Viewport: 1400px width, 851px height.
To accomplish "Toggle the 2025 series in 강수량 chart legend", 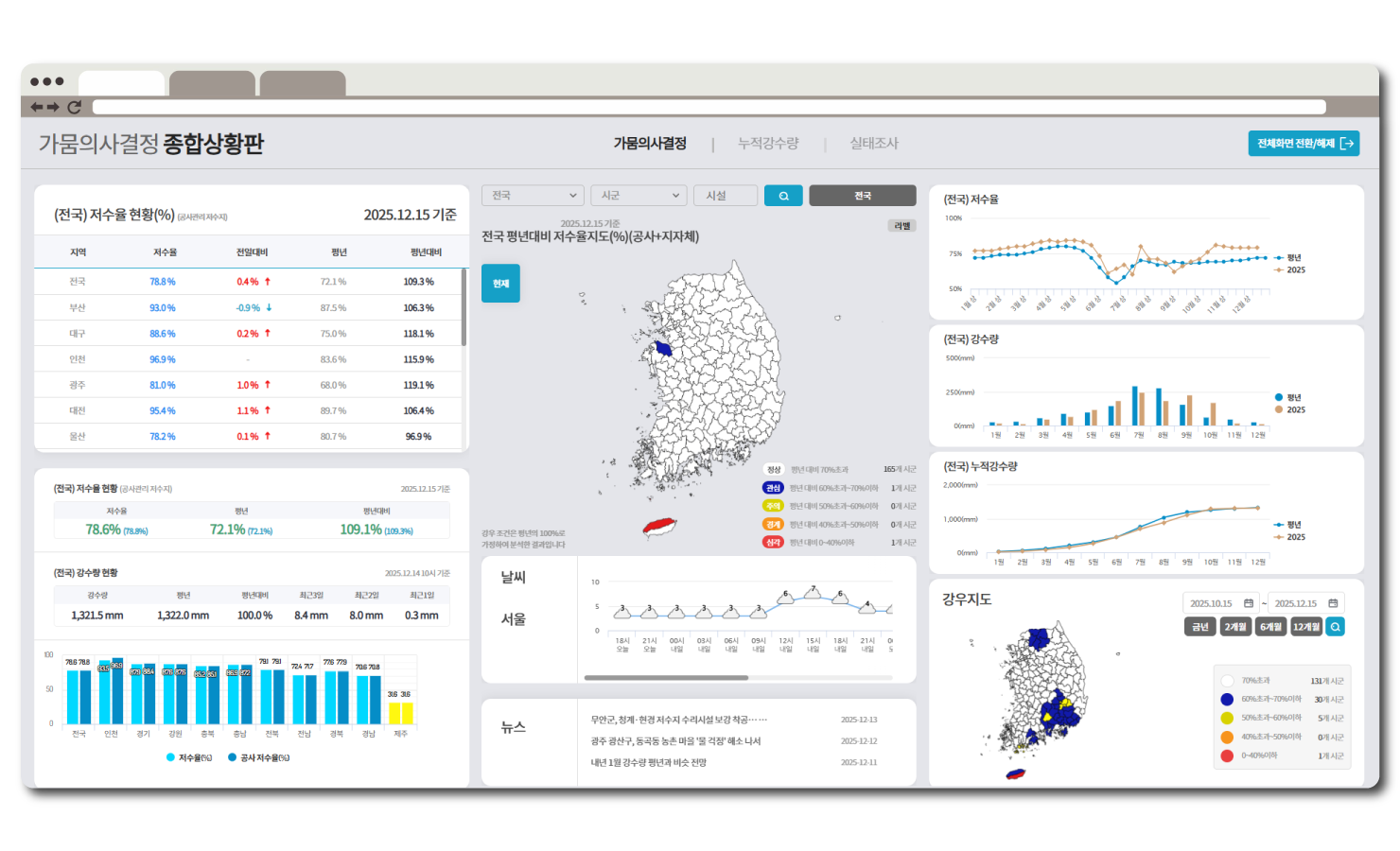I will pyautogui.click(x=1279, y=410).
